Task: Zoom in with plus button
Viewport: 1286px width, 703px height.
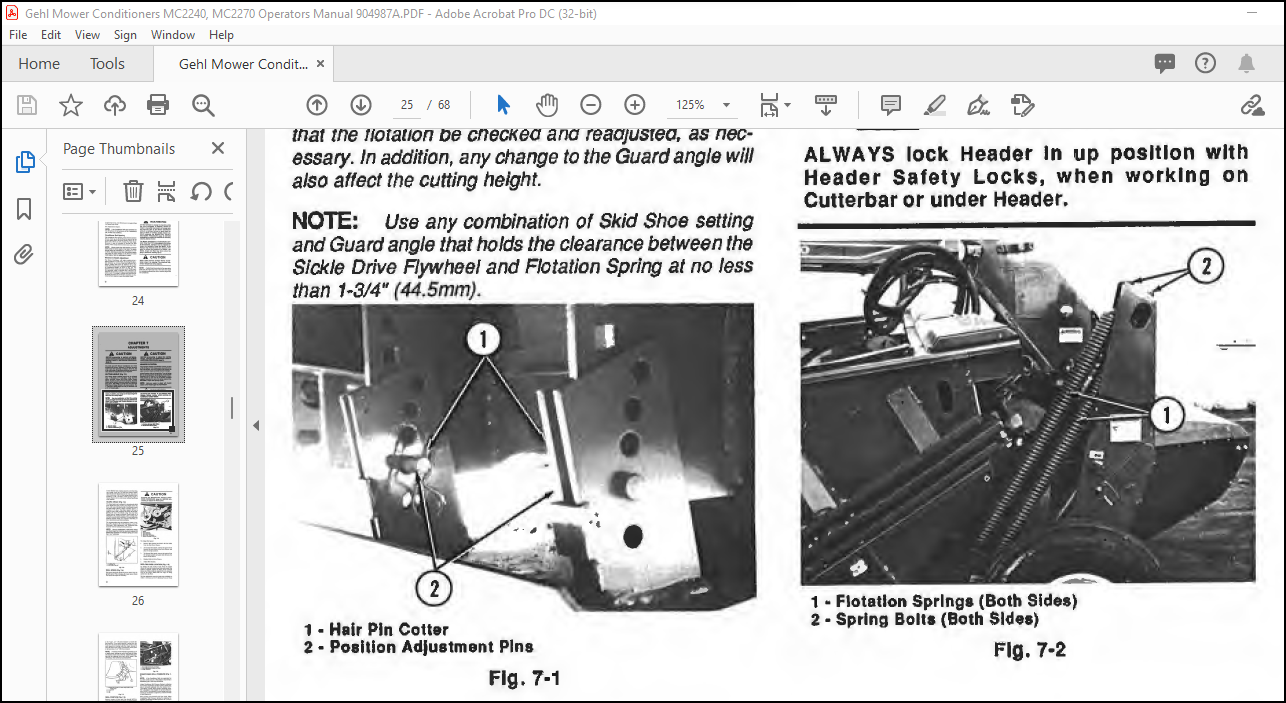Action: 635,105
